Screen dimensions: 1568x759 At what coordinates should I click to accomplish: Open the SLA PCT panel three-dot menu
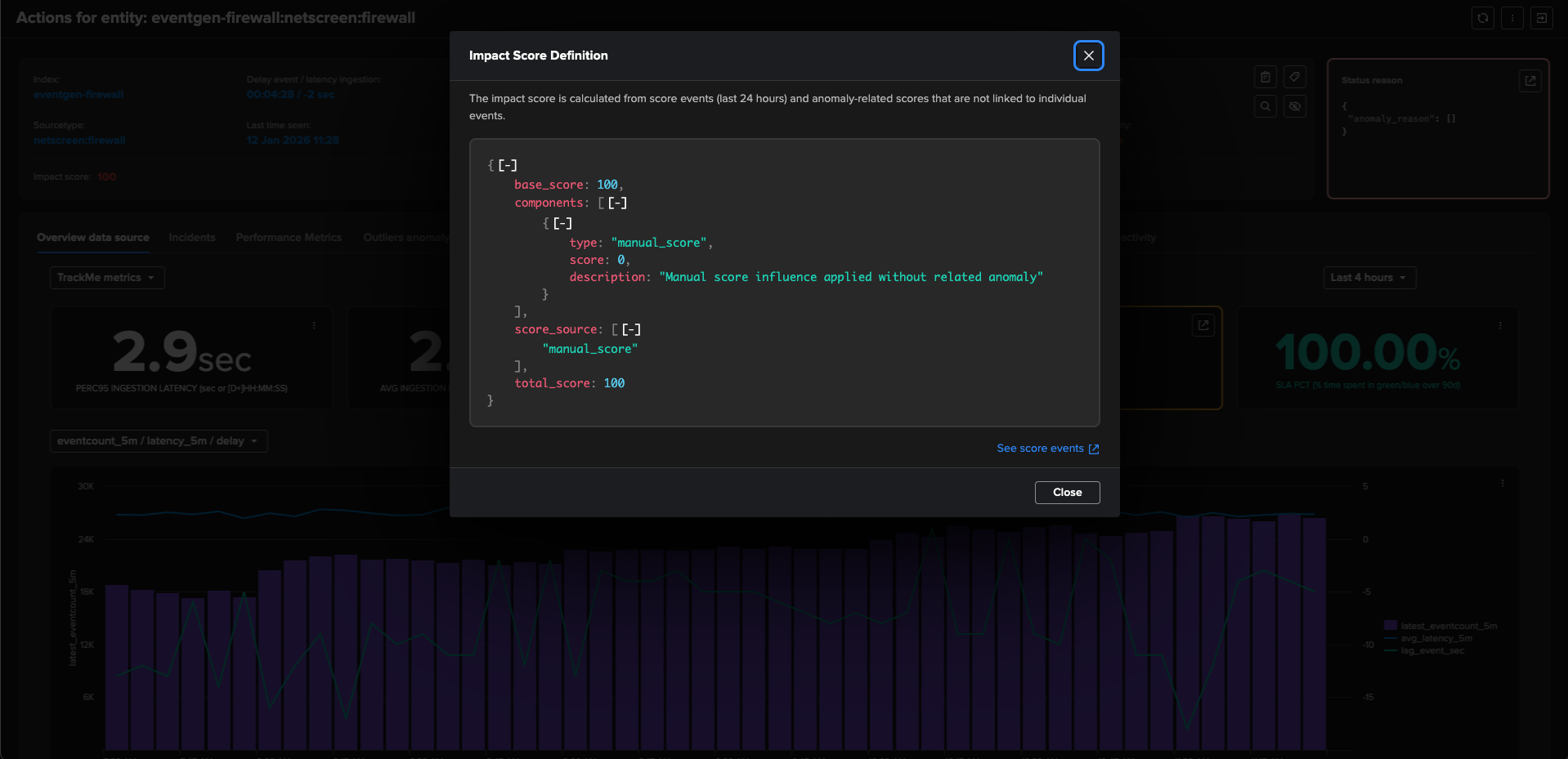(1499, 325)
